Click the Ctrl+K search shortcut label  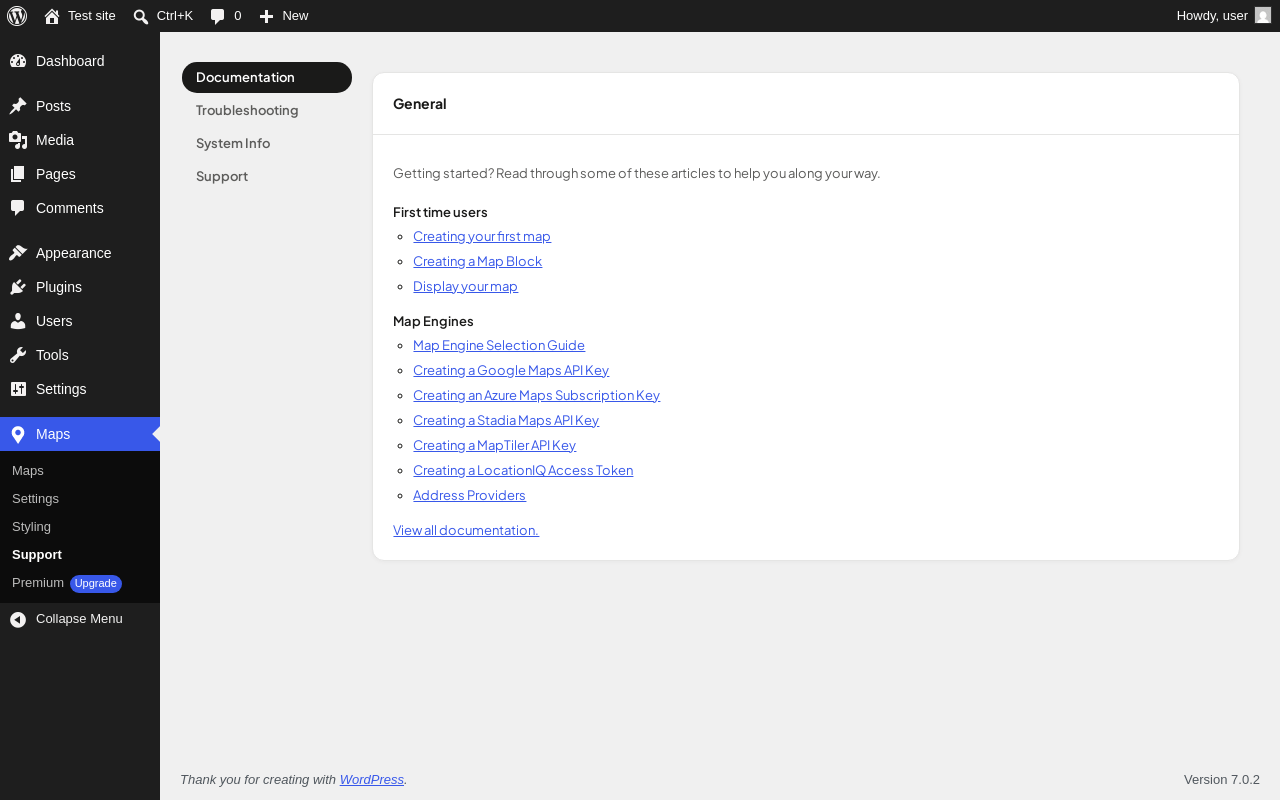click(x=175, y=15)
